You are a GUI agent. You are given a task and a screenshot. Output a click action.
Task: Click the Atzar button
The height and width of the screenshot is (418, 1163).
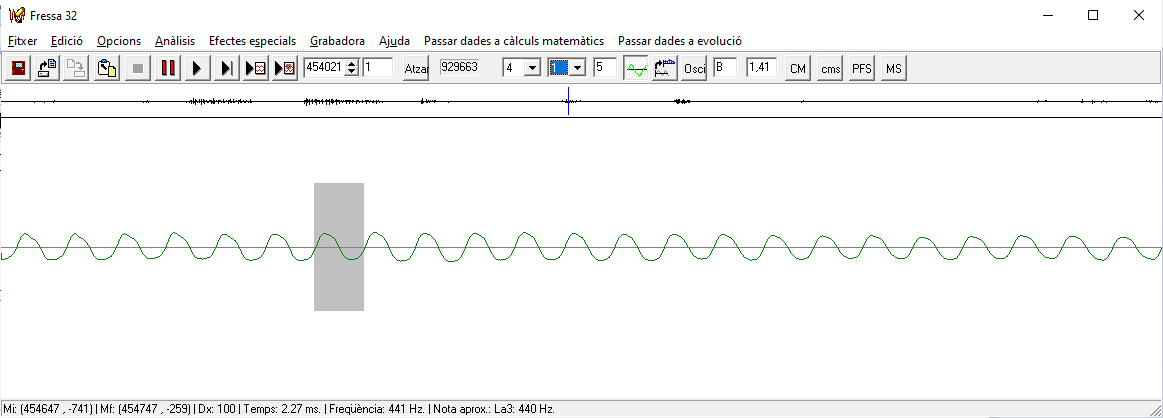click(416, 68)
